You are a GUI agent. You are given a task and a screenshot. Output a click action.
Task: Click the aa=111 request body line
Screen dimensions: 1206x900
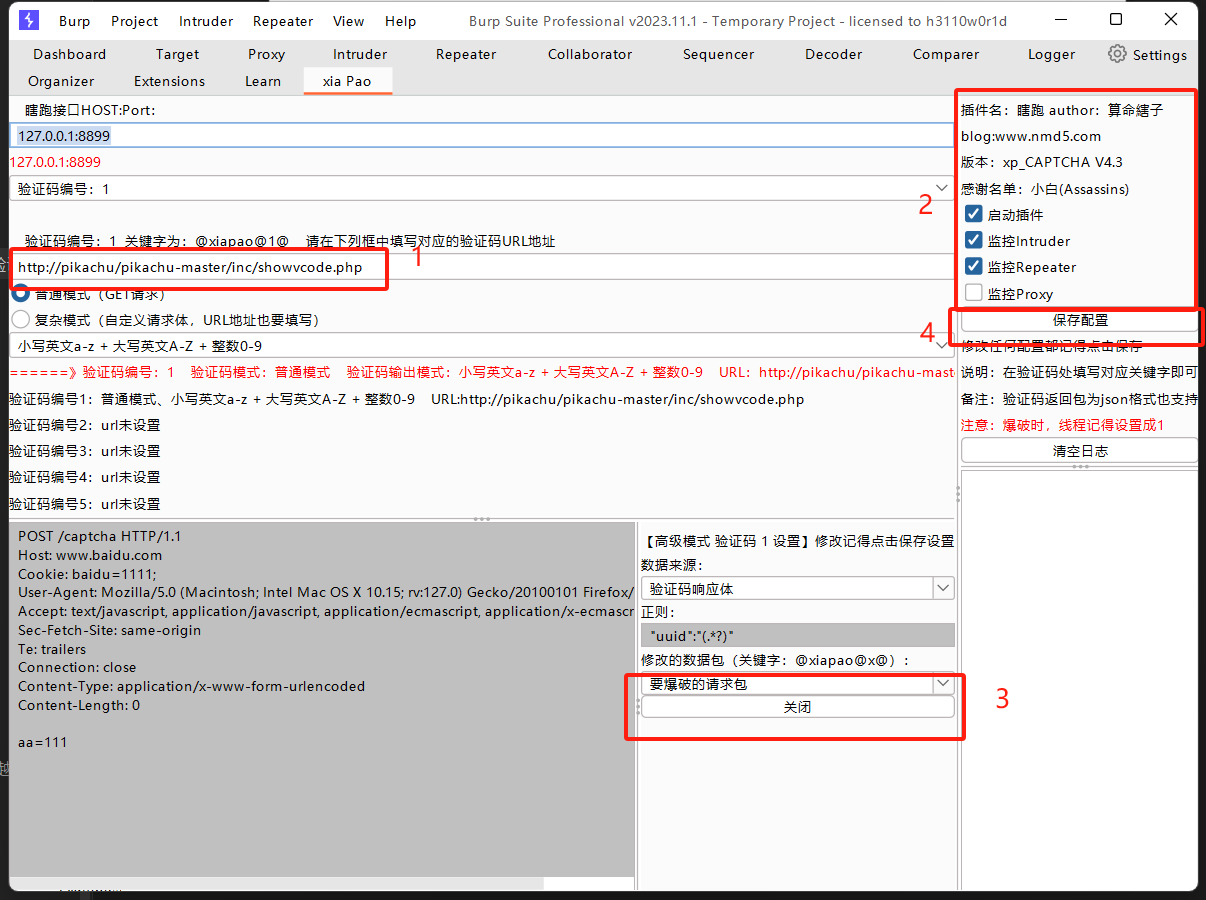[43, 742]
